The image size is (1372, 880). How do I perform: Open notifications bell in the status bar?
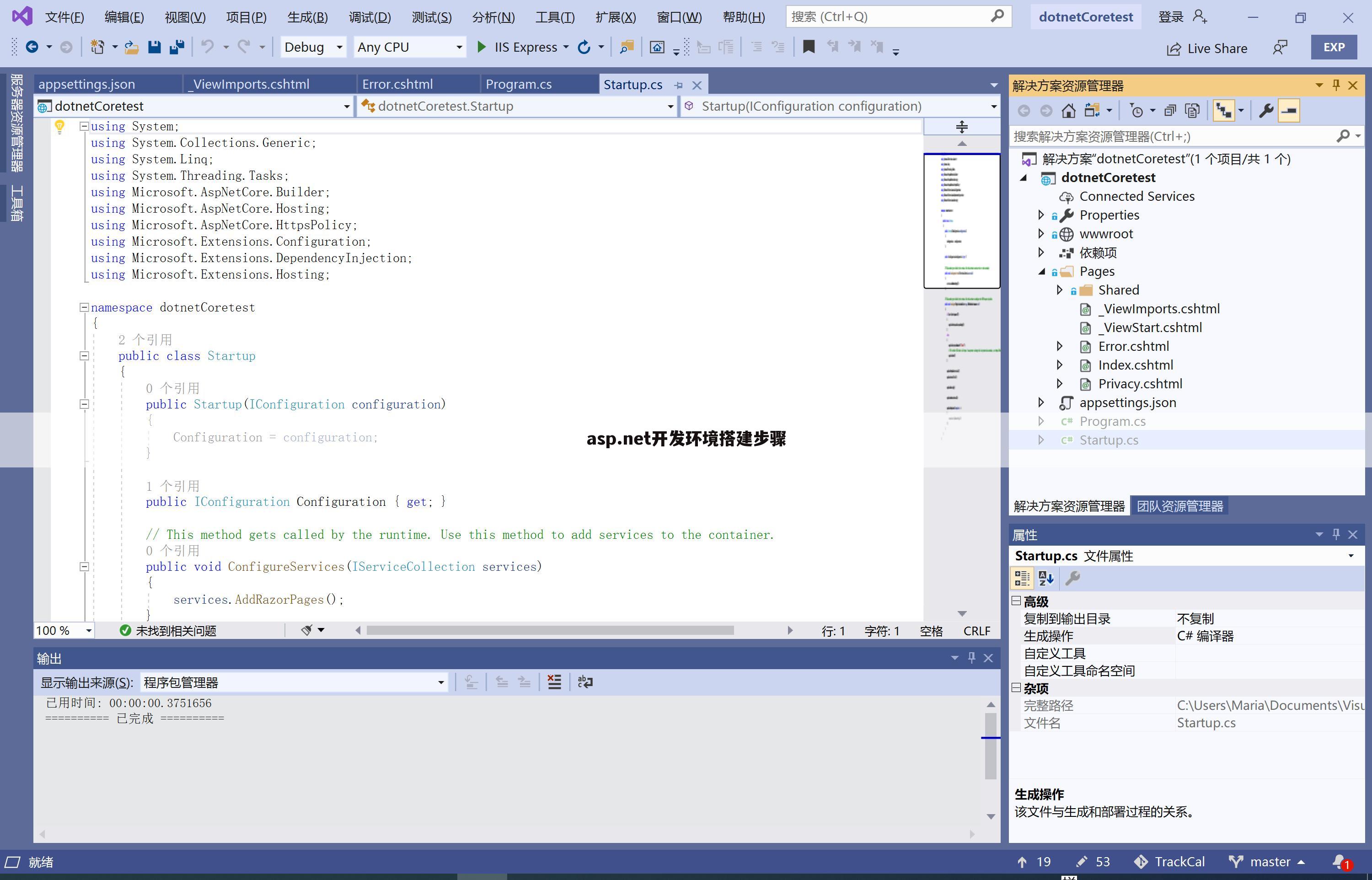pyautogui.click(x=1340, y=862)
